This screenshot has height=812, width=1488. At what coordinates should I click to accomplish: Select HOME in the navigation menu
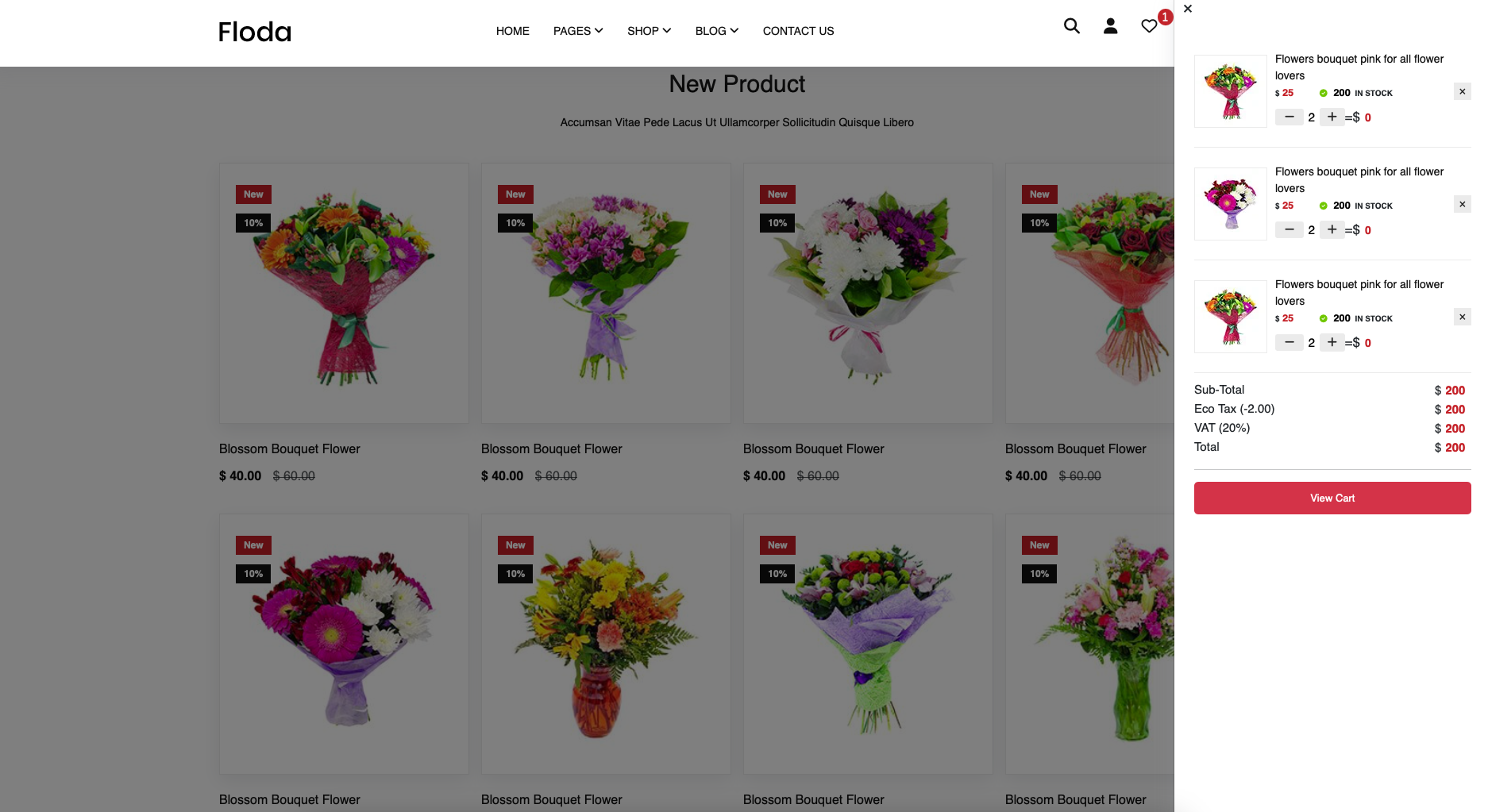pyautogui.click(x=512, y=31)
